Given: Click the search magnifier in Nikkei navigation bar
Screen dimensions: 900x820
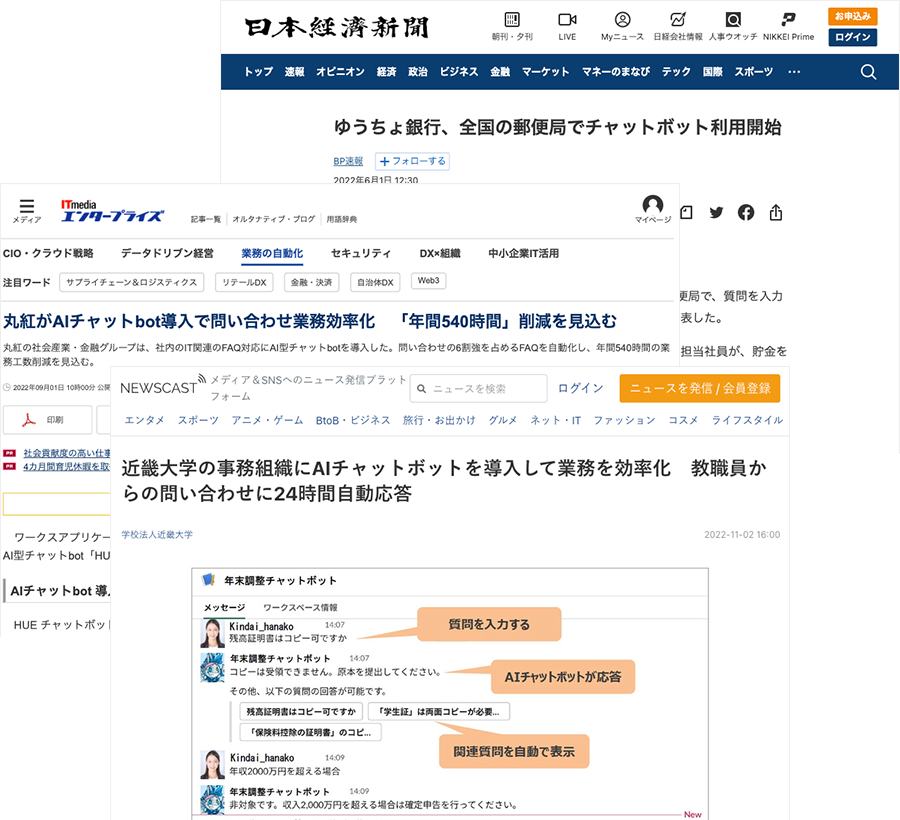Looking at the screenshot, I should point(868,72).
